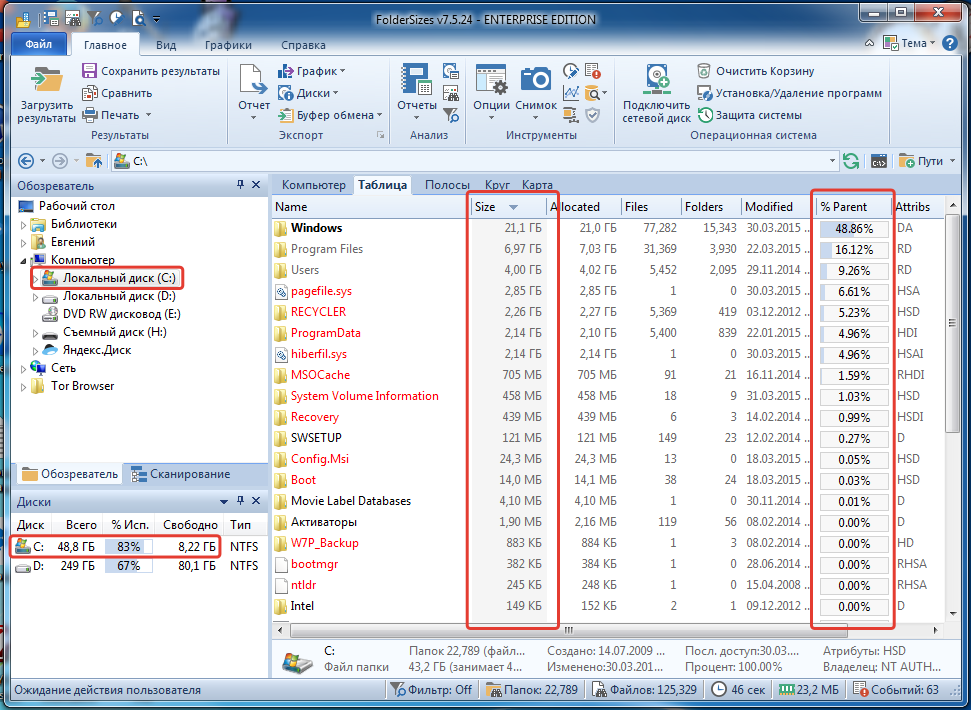Switch to the Вид ribbon tab

point(166,45)
